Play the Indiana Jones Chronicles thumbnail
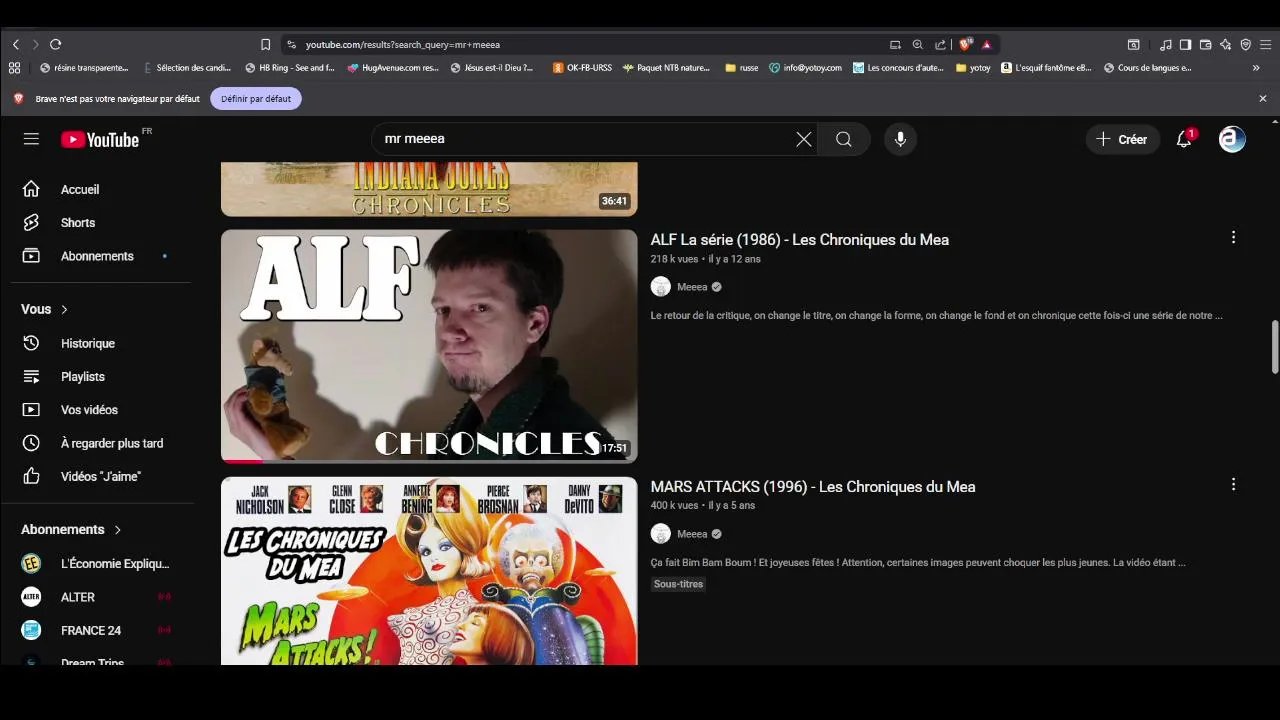1280x720 pixels. 429,189
